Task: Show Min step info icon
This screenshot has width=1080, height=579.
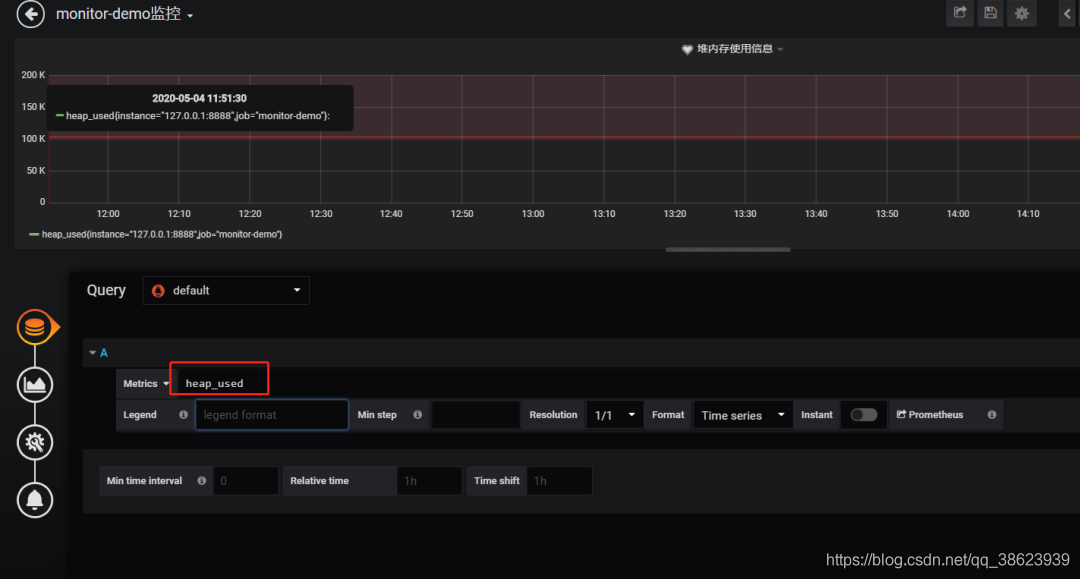Action: 417,414
